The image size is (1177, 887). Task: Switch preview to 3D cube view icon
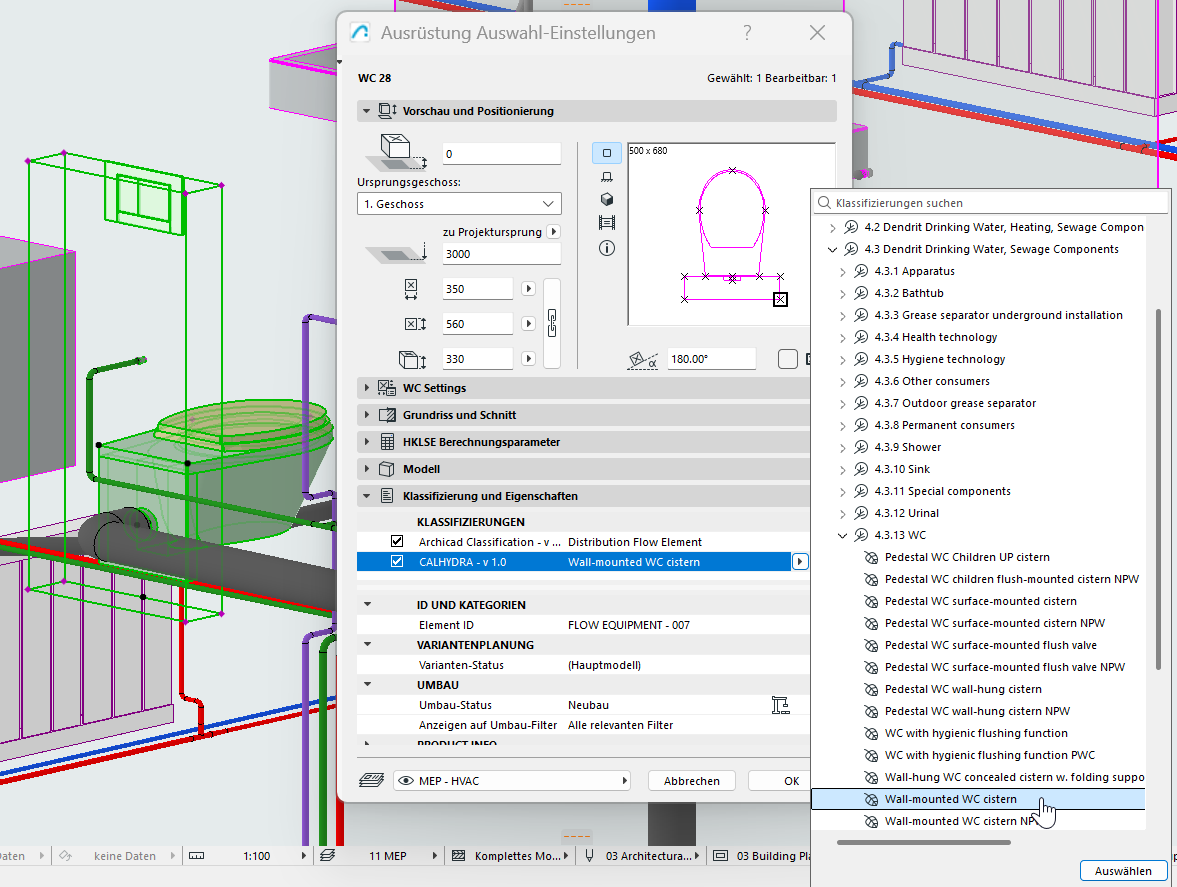click(x=606, y=200)
